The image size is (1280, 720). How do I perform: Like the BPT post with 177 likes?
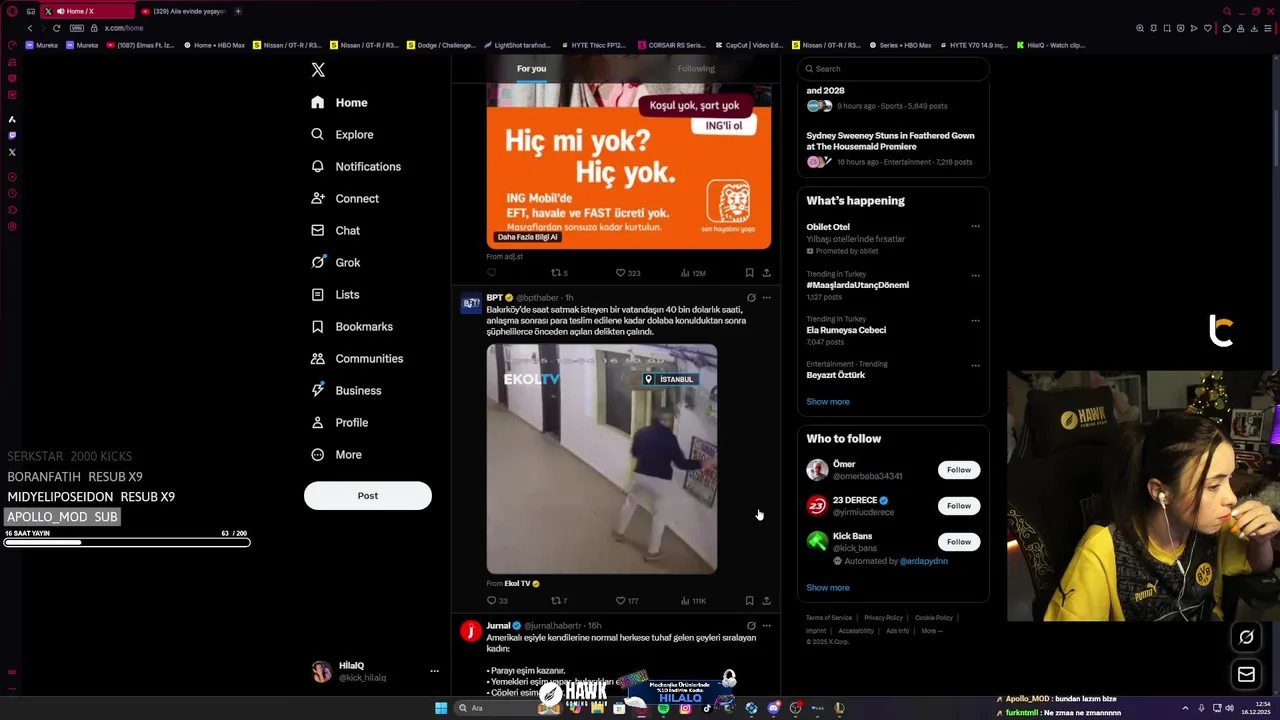tap(627, 601)
